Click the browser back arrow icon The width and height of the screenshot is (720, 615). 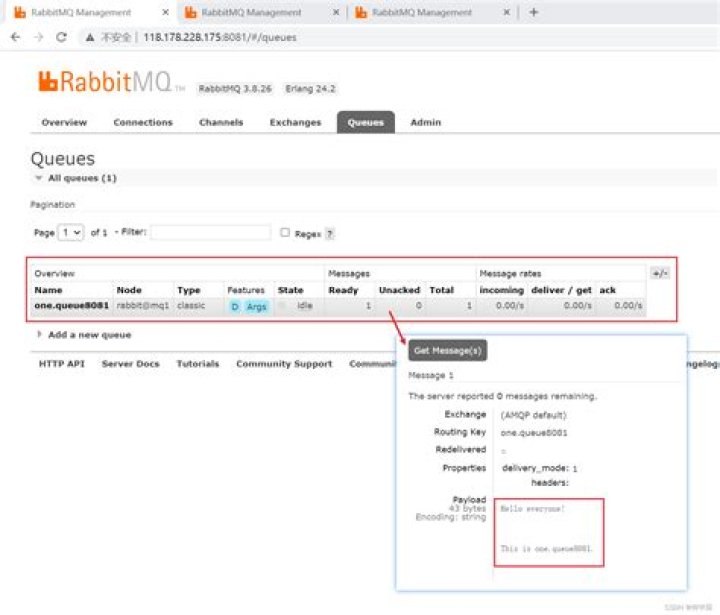pyautogui.click(x=15, y=37)
